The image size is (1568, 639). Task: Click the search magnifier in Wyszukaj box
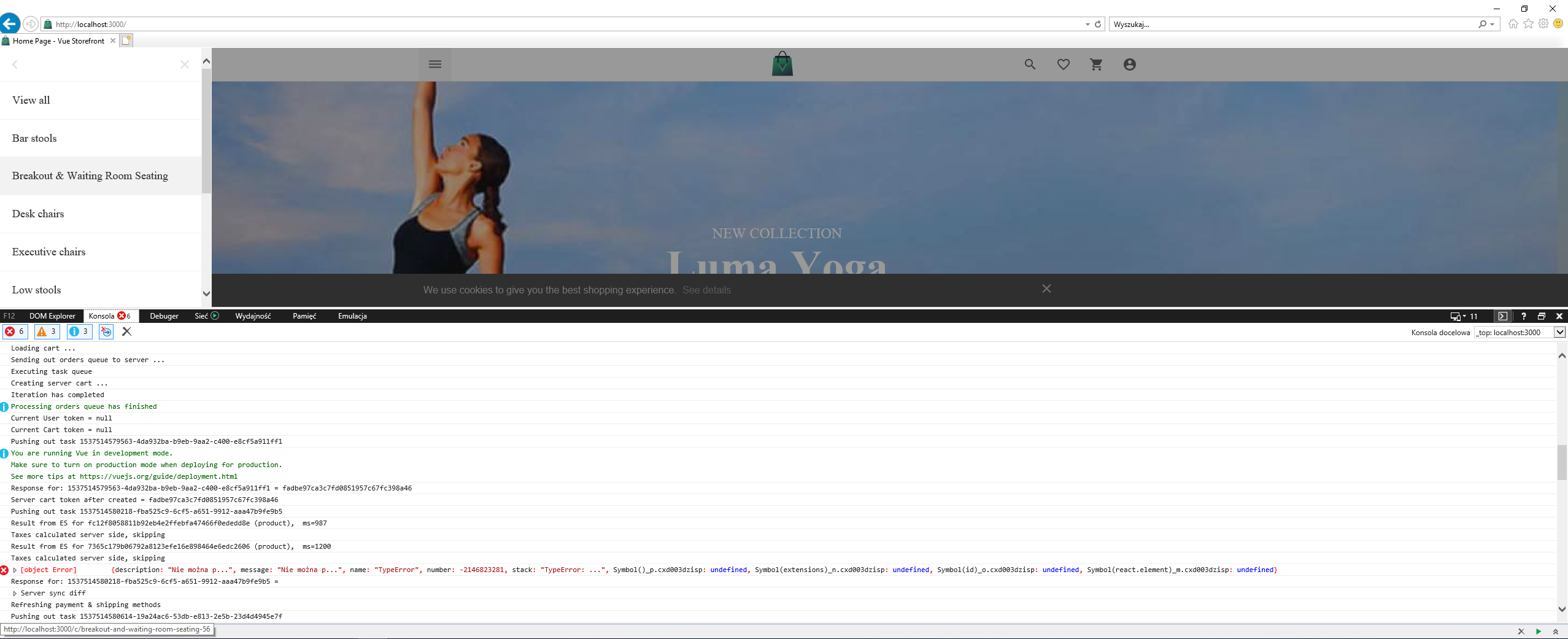[1483, 25]
